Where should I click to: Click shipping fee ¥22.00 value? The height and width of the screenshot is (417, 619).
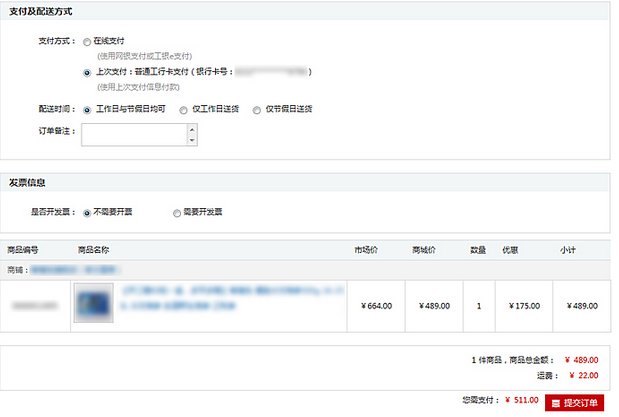point(583,376)
